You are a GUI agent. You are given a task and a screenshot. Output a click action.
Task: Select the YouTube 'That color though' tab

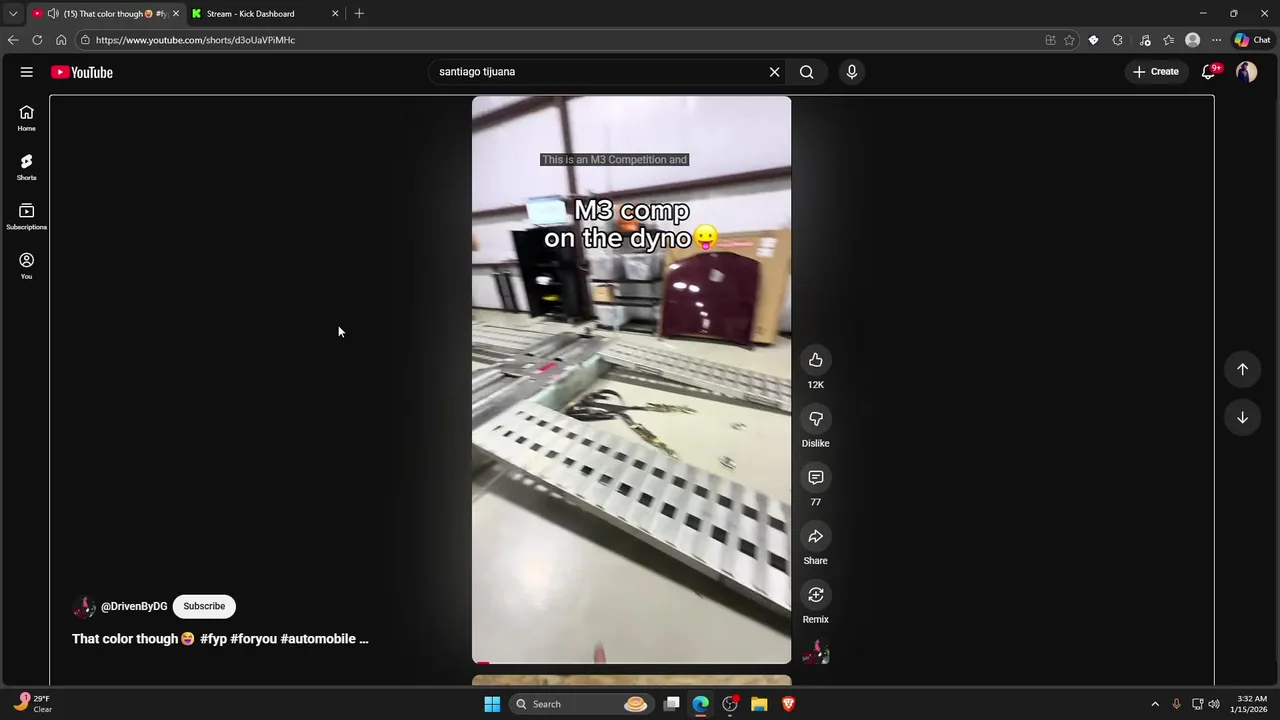pyautogui.click(x=107, y=13)
